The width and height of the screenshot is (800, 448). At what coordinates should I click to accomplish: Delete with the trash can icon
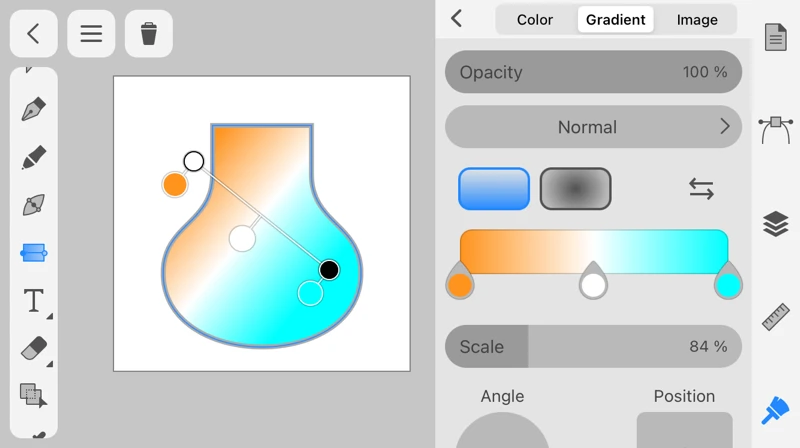(x=149, y=34)
